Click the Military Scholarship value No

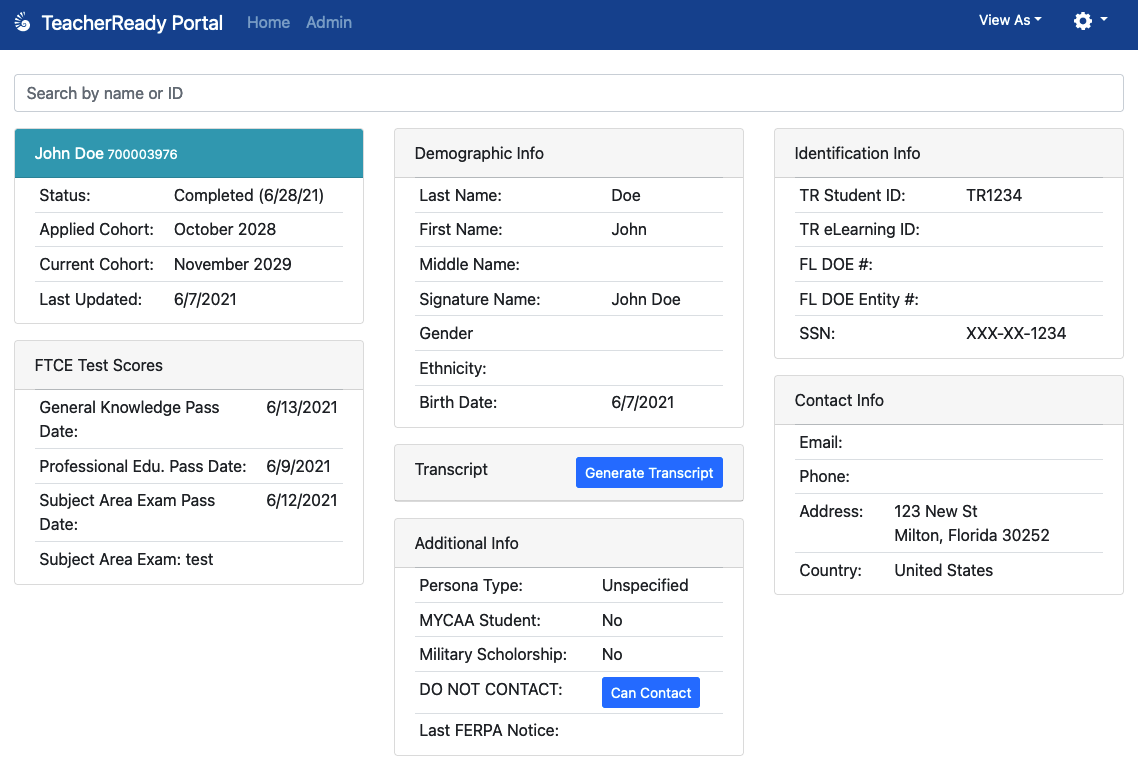coord(612,654)
